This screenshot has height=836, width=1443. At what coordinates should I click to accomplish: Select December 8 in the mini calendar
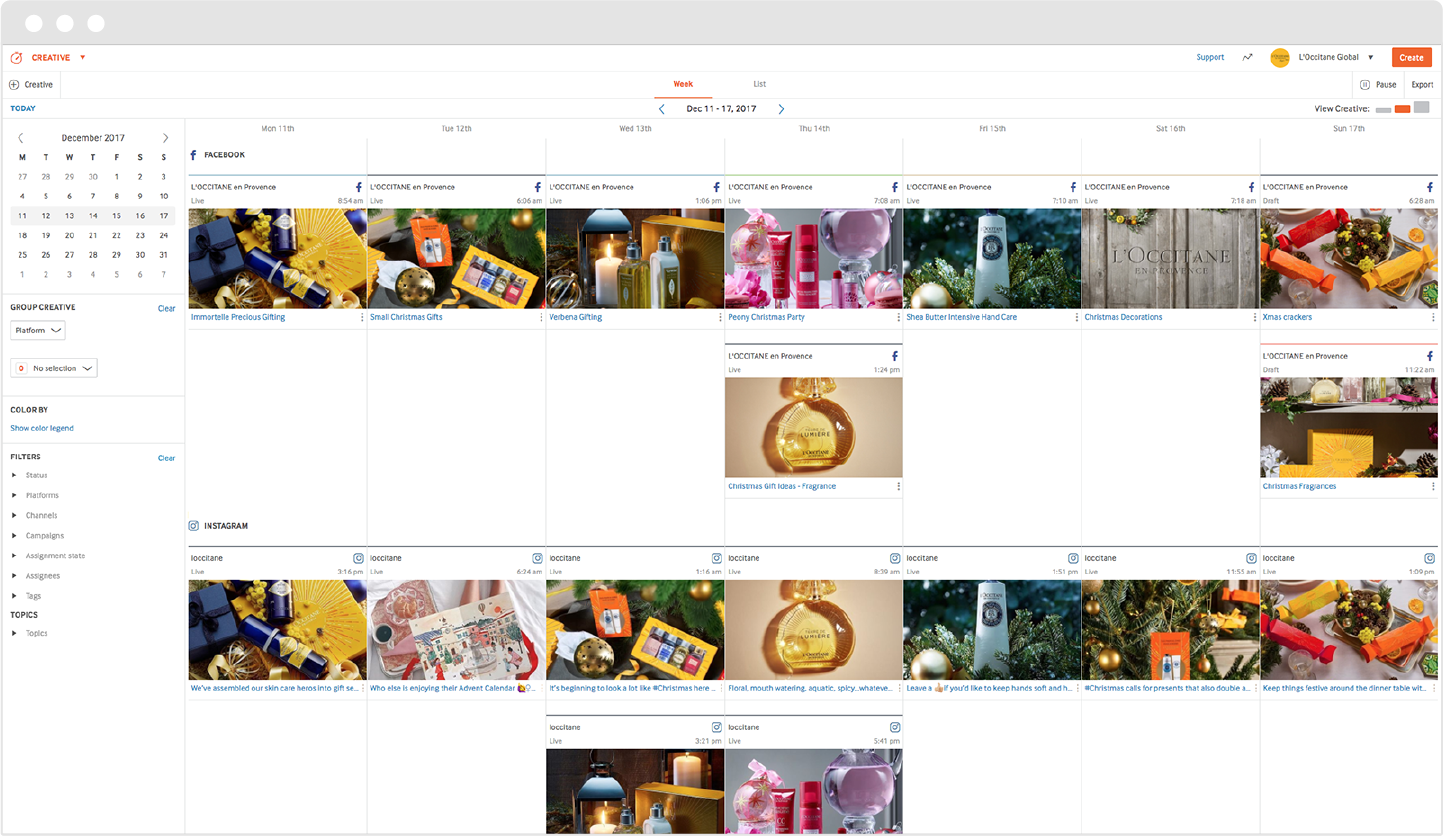pos(116,196)
